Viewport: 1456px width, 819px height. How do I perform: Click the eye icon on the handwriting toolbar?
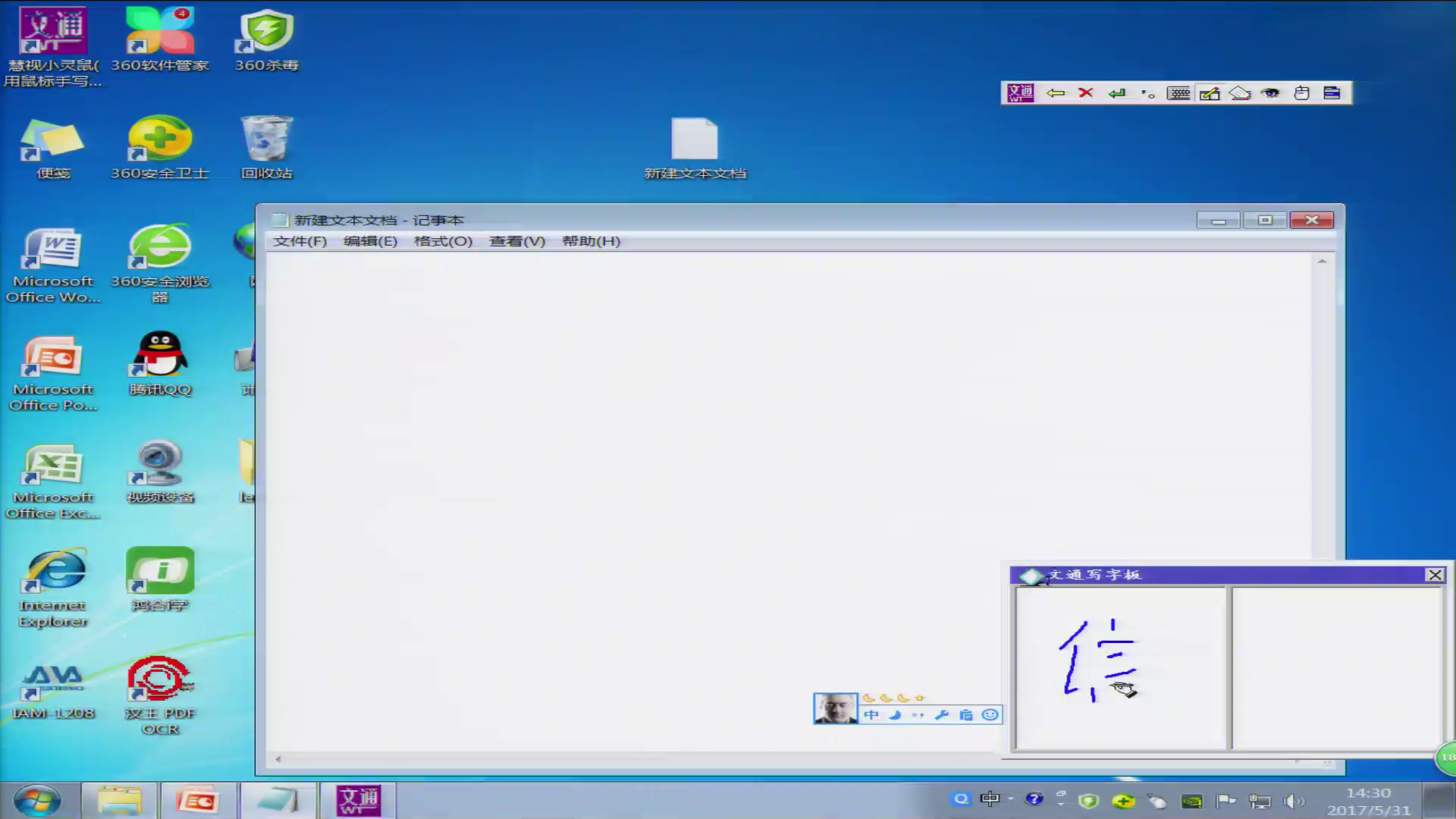pos(1270,93)
